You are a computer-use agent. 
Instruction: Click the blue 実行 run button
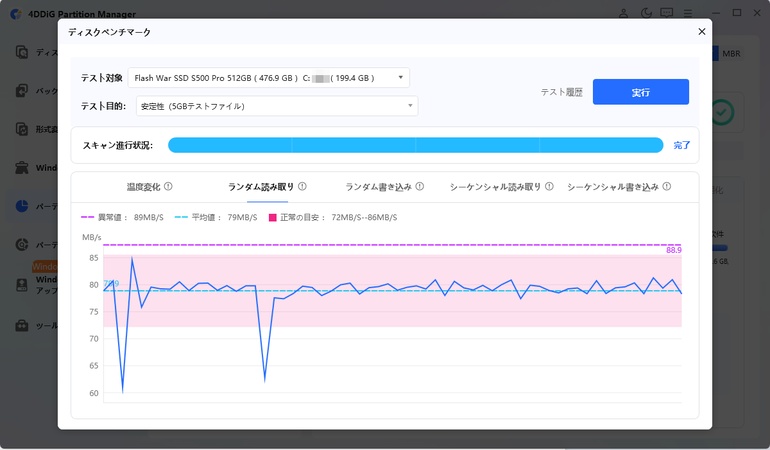(x=640, y=92)
